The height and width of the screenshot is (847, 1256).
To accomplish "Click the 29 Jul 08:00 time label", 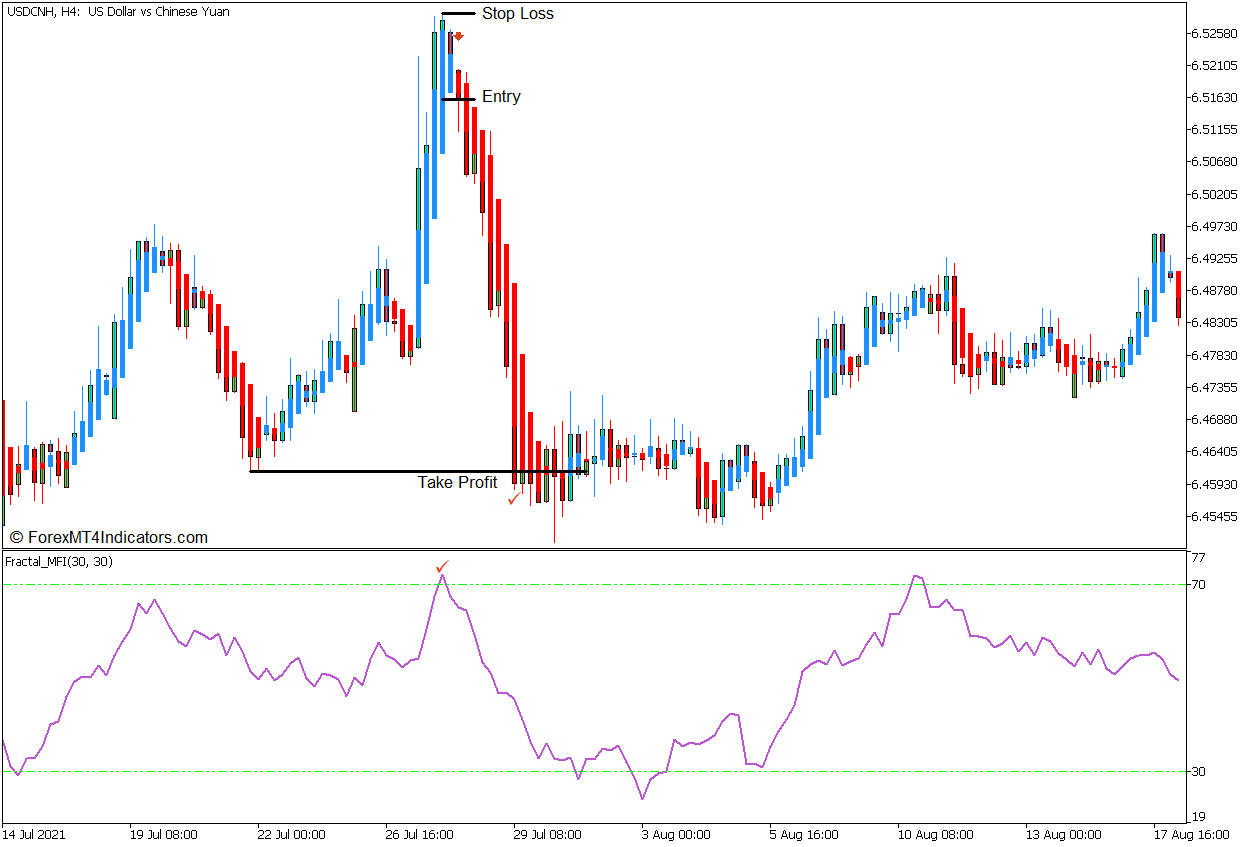I will (547, 834).
